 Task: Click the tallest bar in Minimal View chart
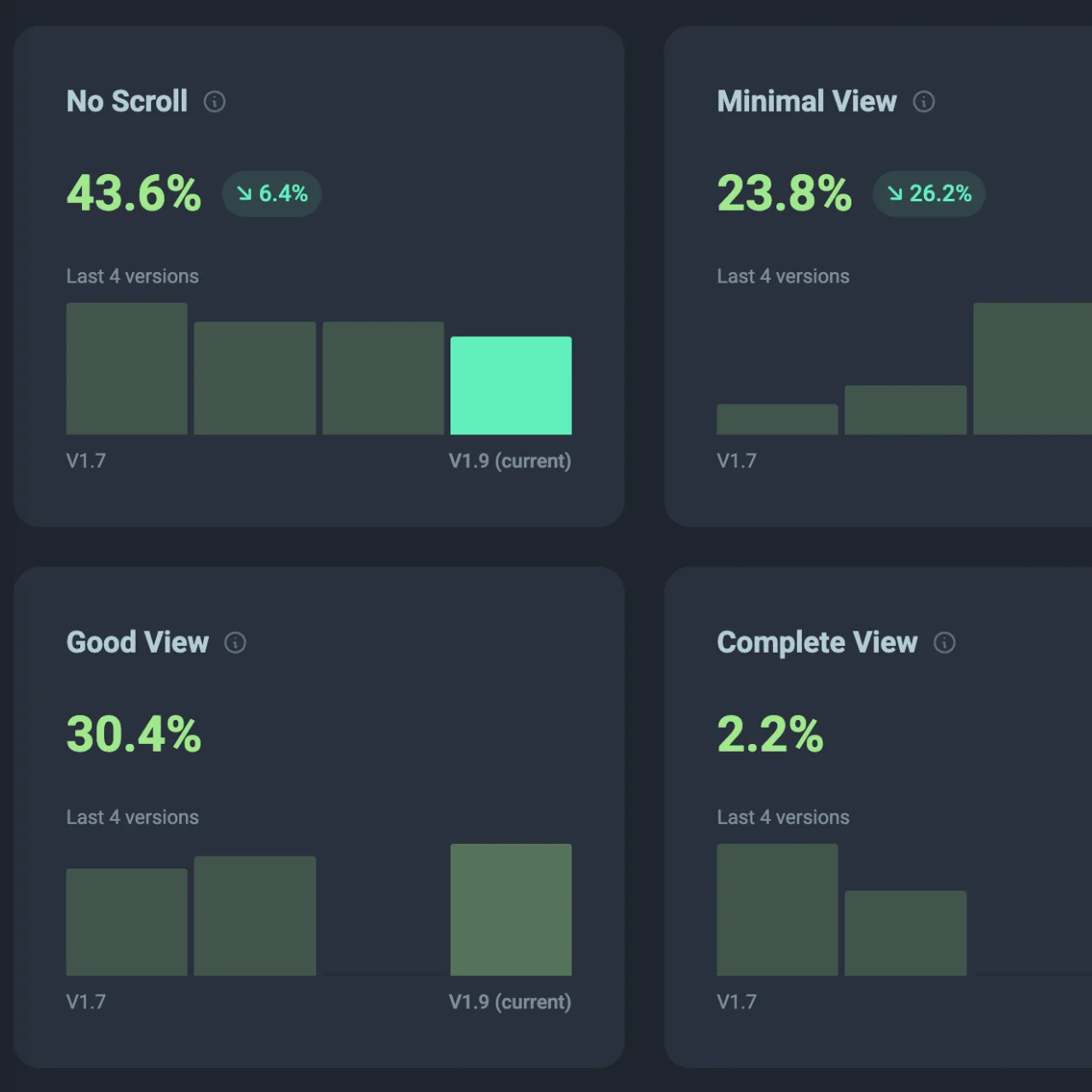[1033, 369]
